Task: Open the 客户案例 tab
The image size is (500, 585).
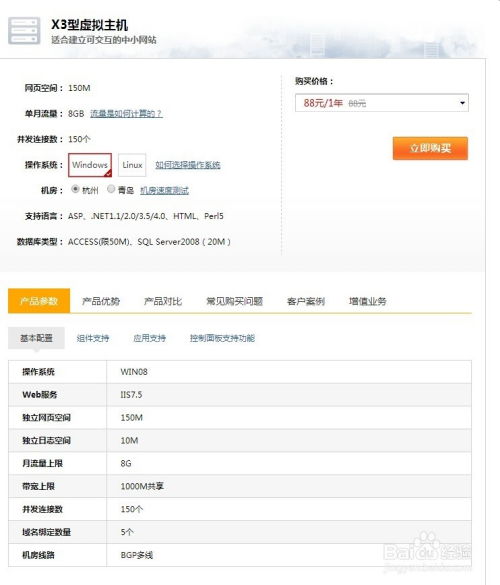Action: tap(306, 301)
